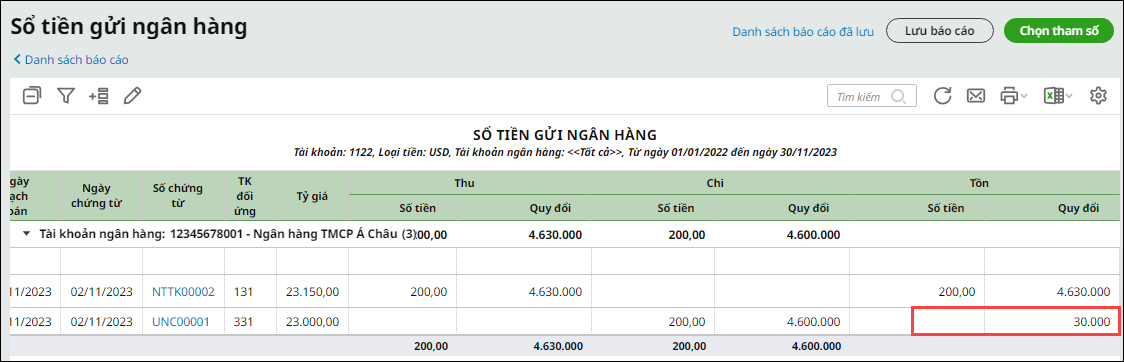Screen dimensions: 1124x362
Task: Open voucher NTTK00002 link
Action: tap(183, 292)
